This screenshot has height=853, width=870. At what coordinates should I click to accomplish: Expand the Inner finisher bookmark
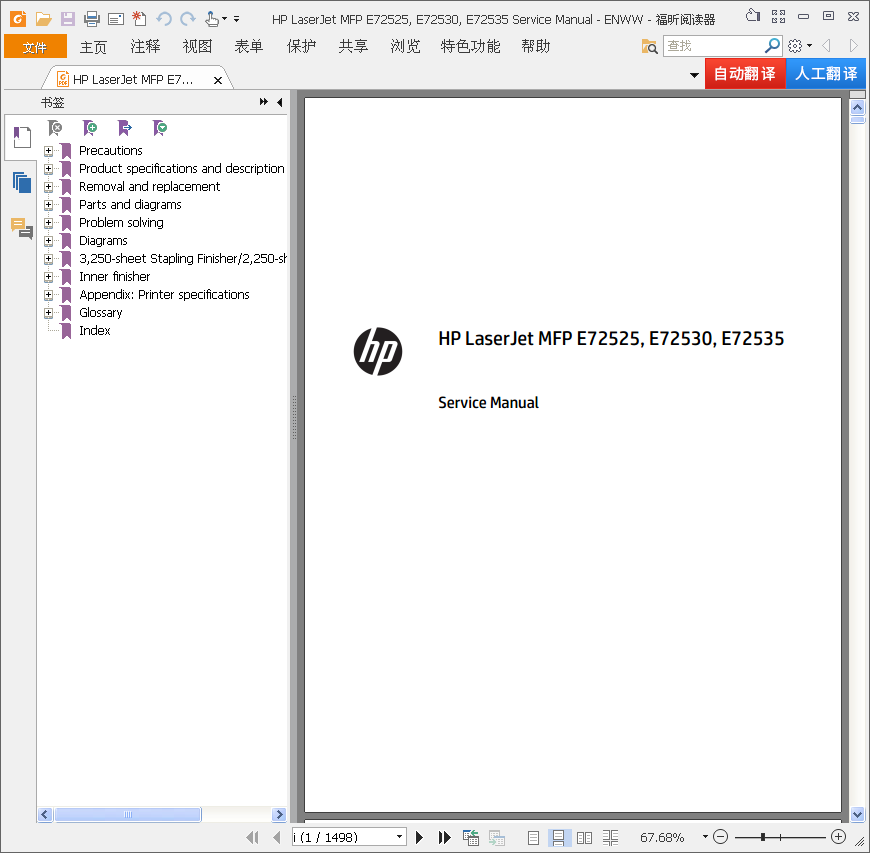pyautogui.click(x=48, y=276)
